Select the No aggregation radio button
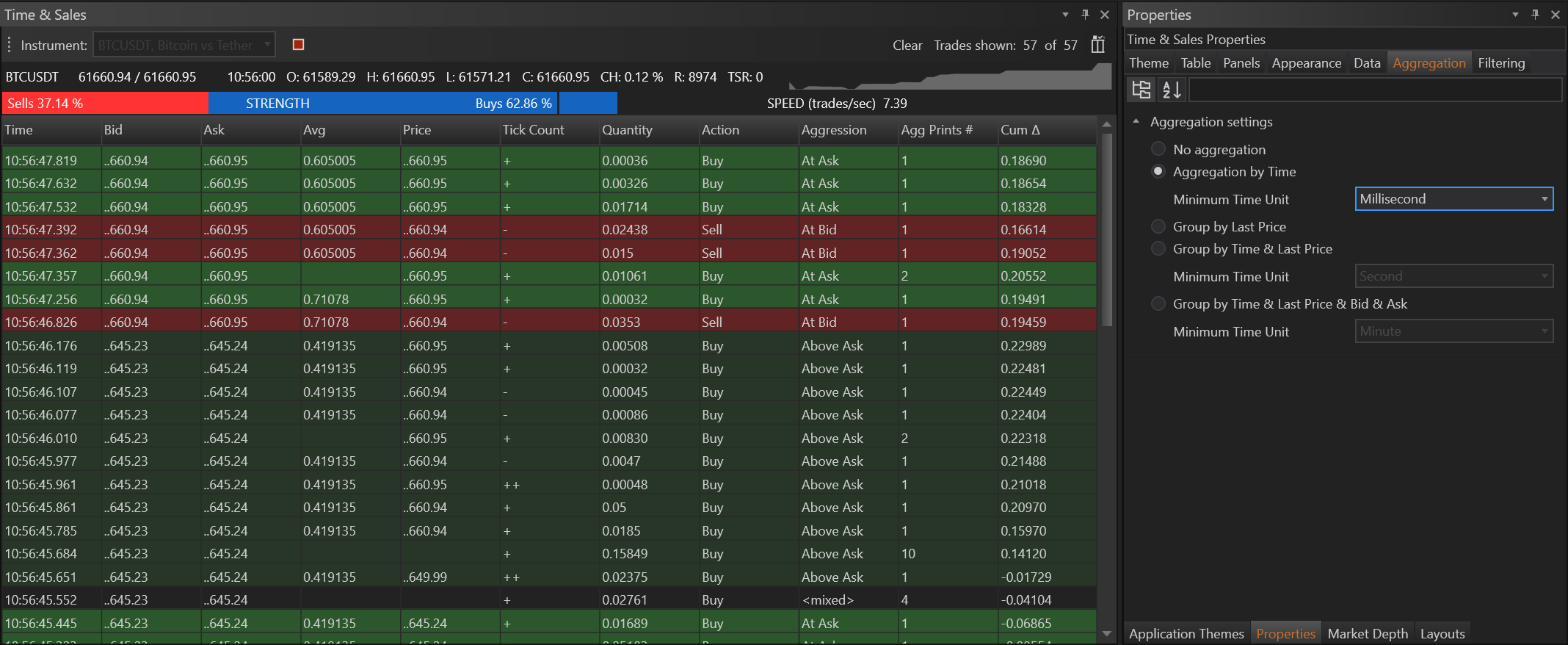This screenshot has width=1568, height=645. (1158, 149)
